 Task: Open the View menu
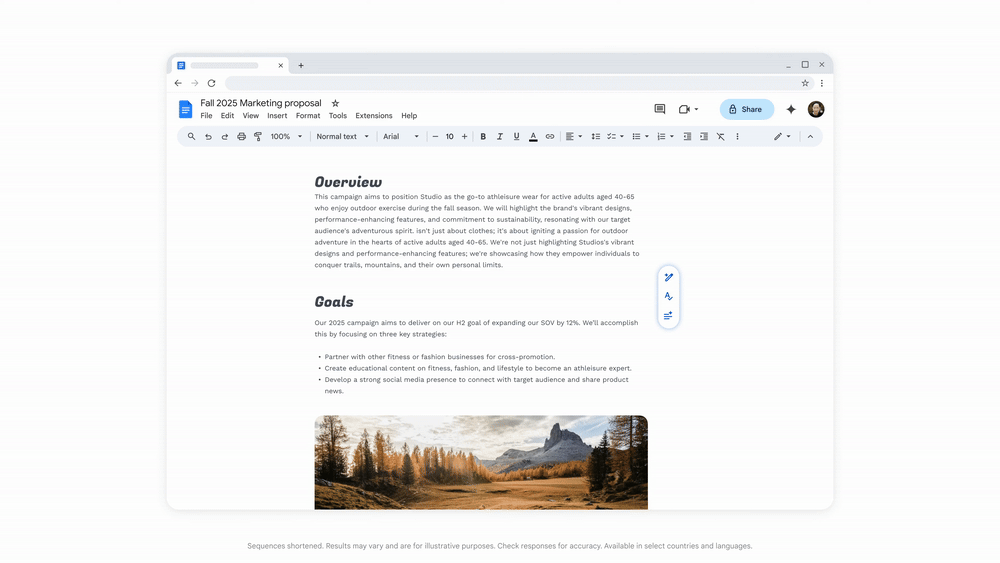coord(251,115)
